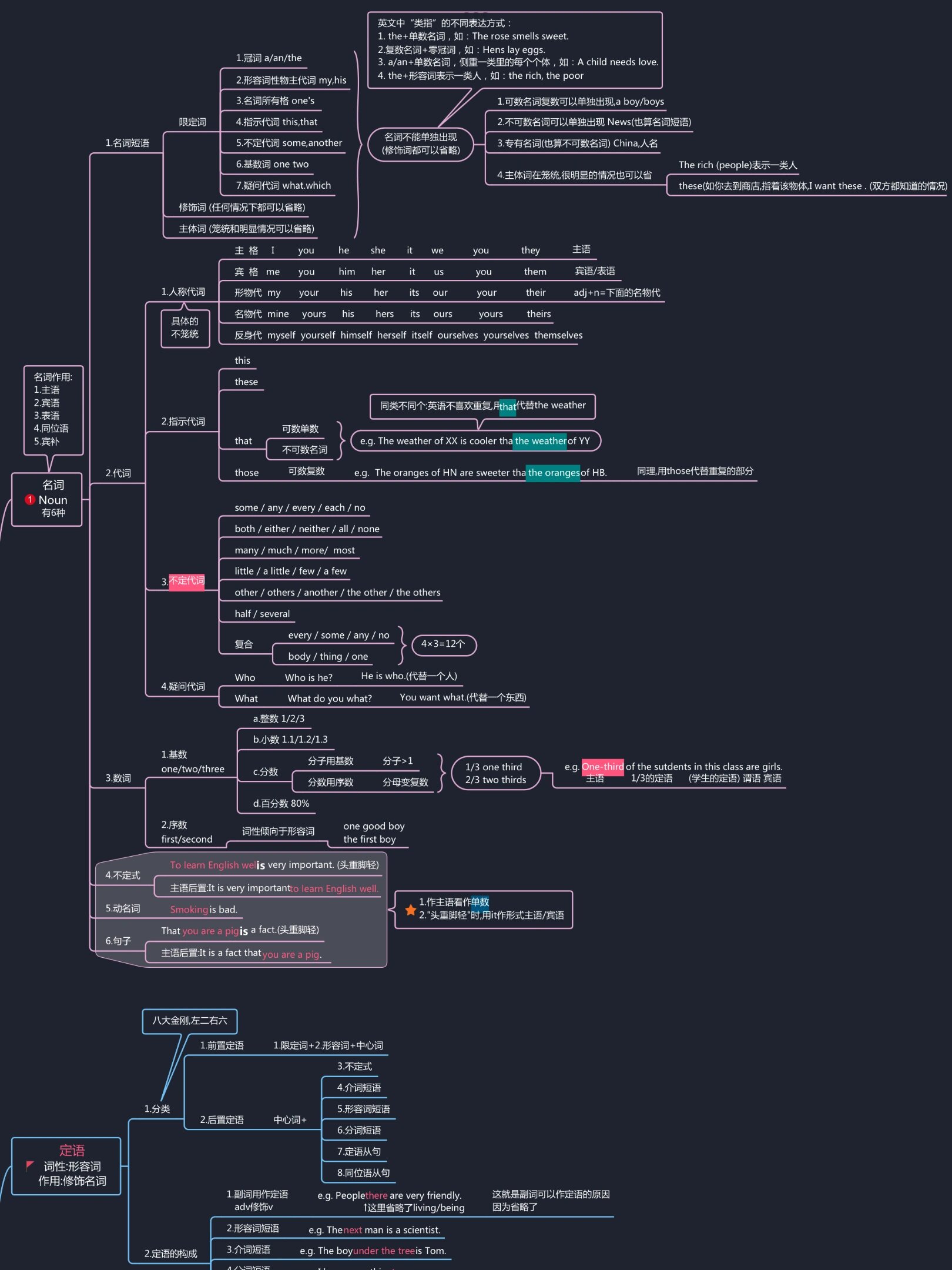
Task: Select other / others / another / the other row
Action: point(337,592)
